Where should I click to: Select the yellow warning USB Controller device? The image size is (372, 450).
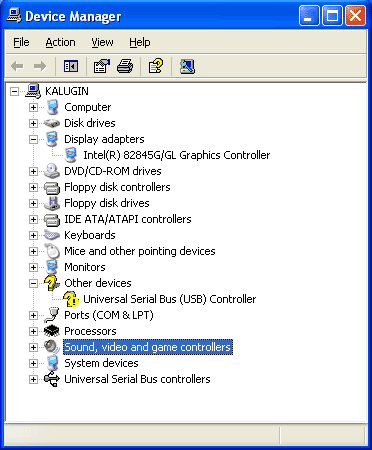pos(170,299)
